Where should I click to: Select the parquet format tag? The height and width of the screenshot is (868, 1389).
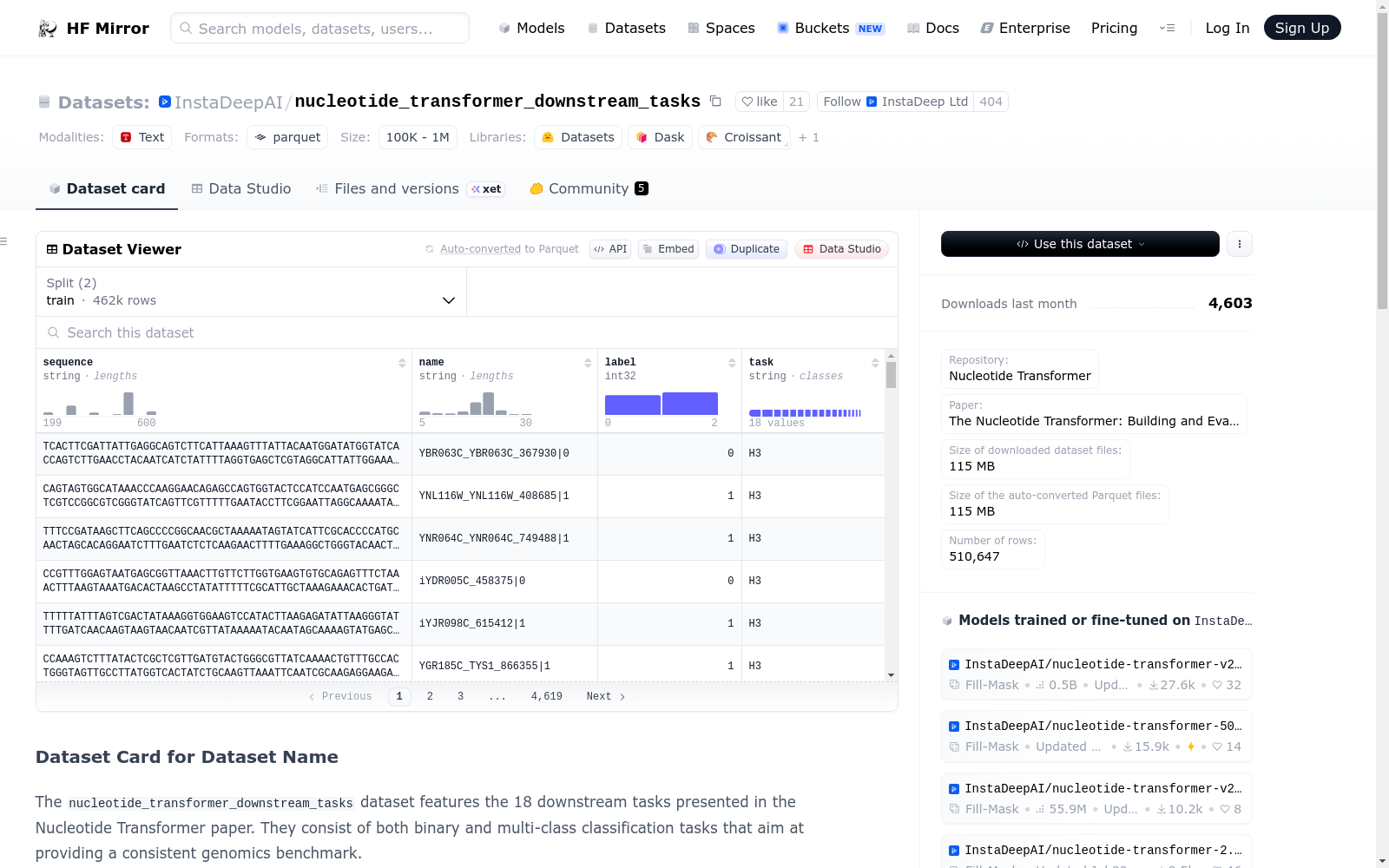tap(287, 137)
